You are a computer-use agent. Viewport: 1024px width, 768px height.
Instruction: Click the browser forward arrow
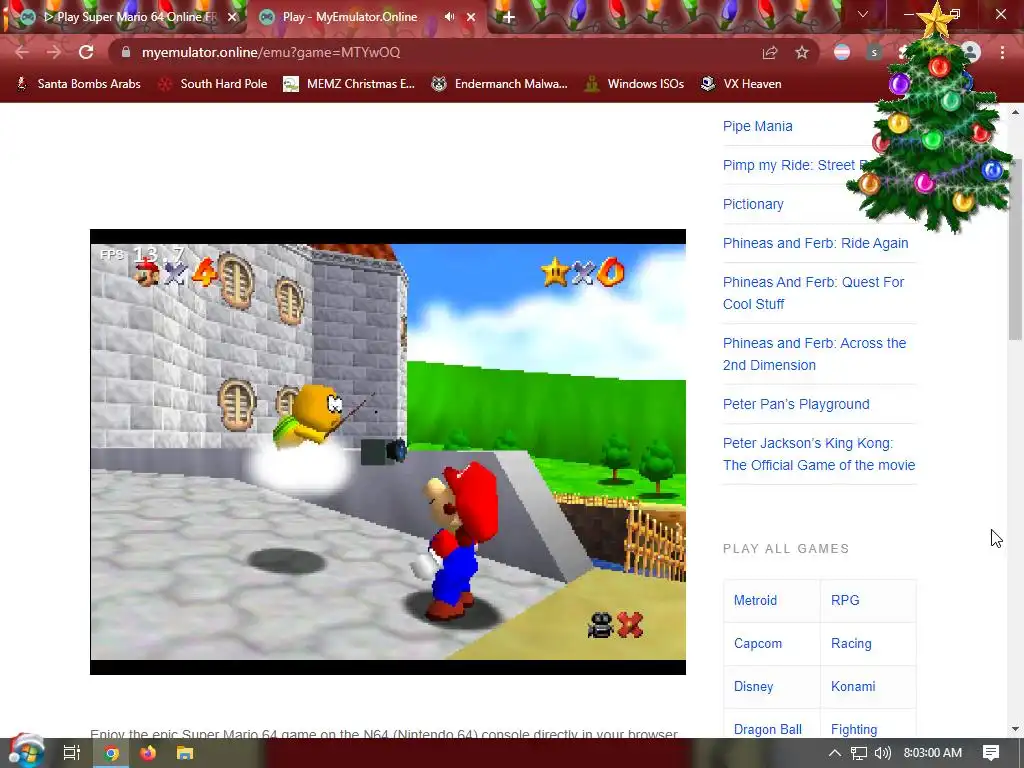(x=54, y=52)
